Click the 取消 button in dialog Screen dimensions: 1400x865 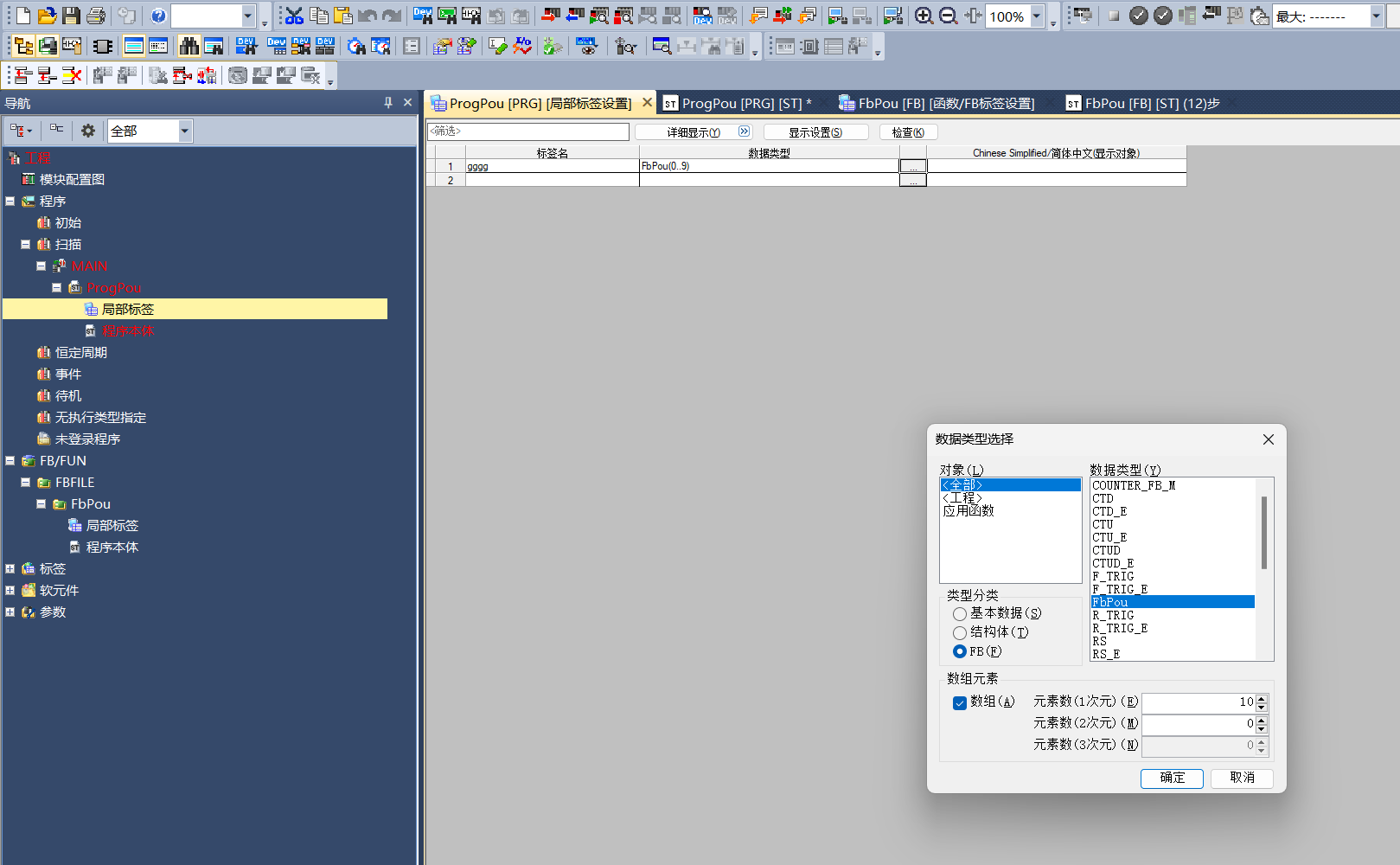point(1242,778)
